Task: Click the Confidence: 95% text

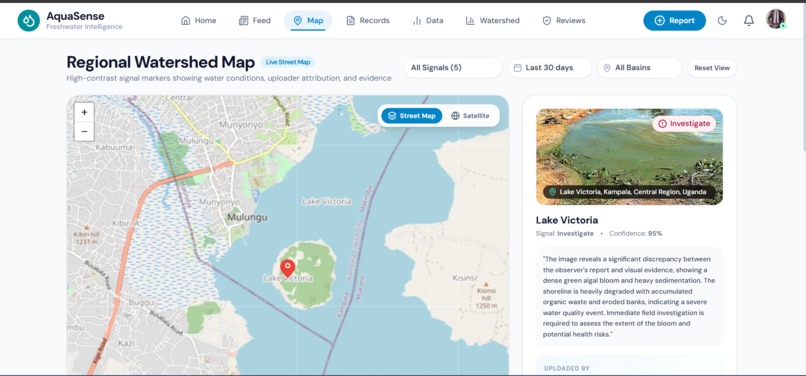Action: click(x=636, y=234)
